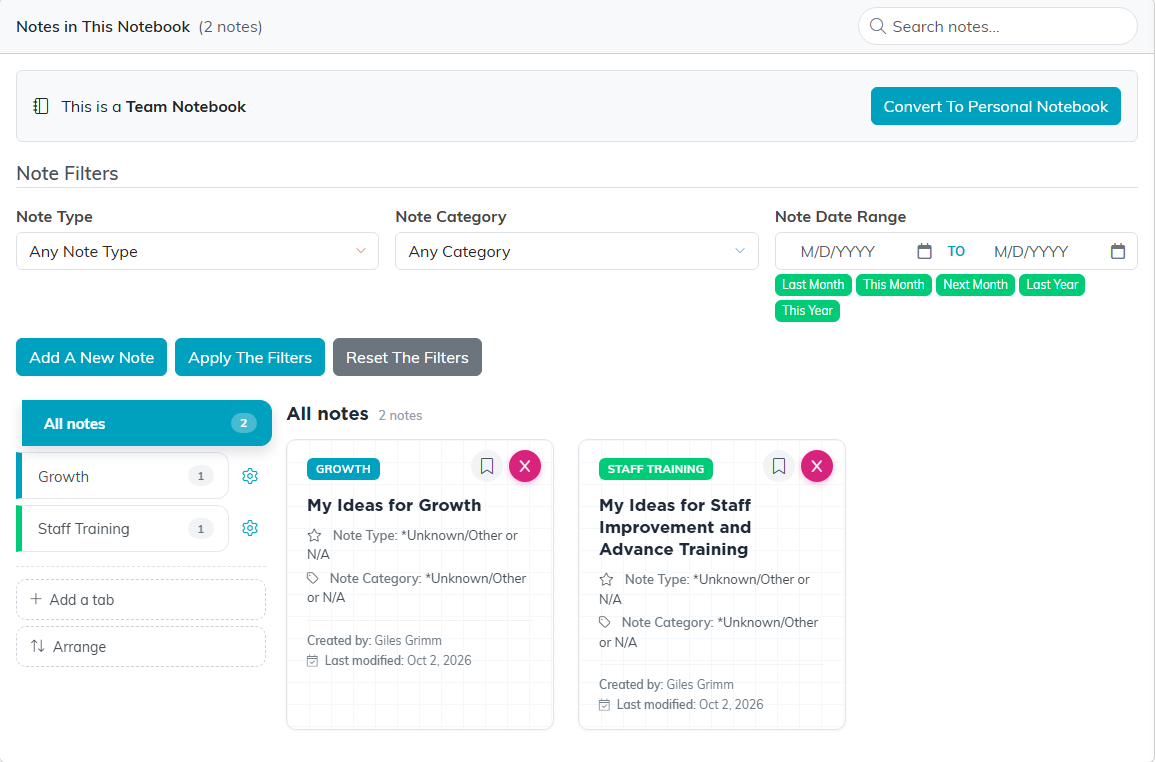Bookmark the Staff Improvement note card
1155x762 pixels.
pos(779,466)
